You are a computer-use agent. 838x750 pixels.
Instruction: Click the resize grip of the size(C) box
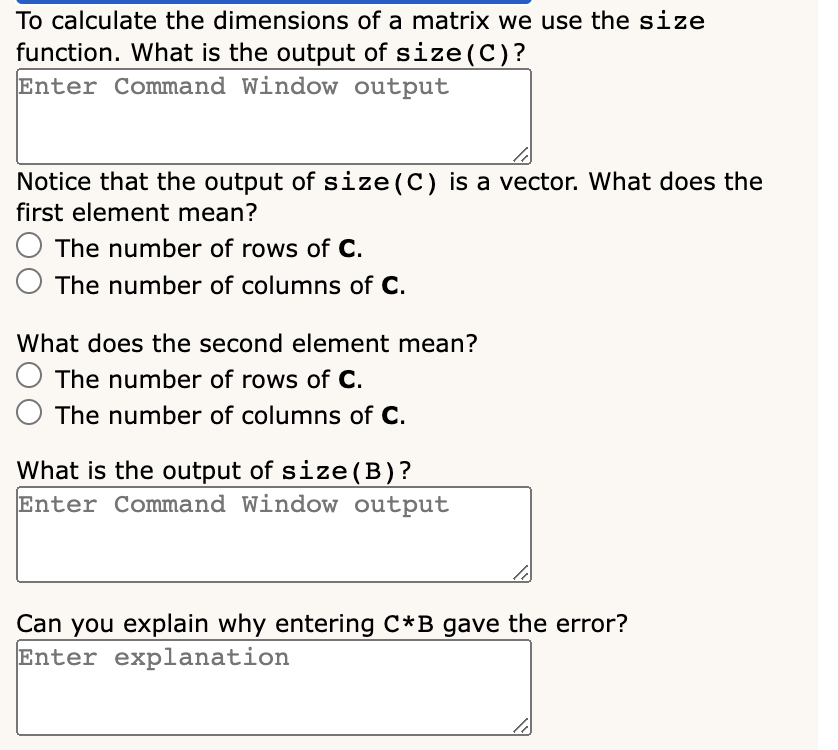521,155
